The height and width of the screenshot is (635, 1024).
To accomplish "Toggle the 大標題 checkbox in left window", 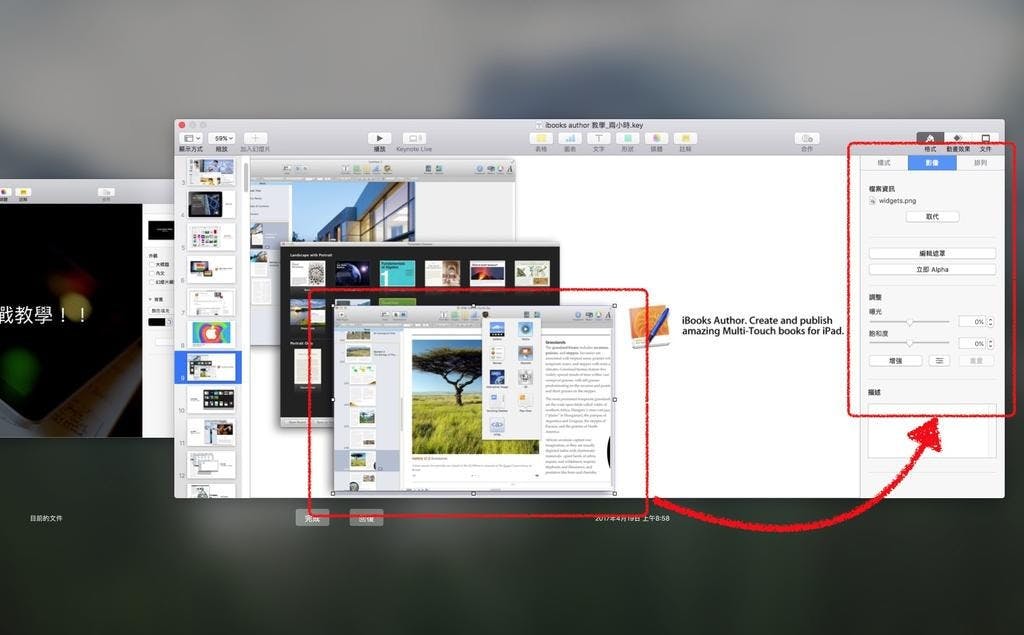I will point(152,264).
